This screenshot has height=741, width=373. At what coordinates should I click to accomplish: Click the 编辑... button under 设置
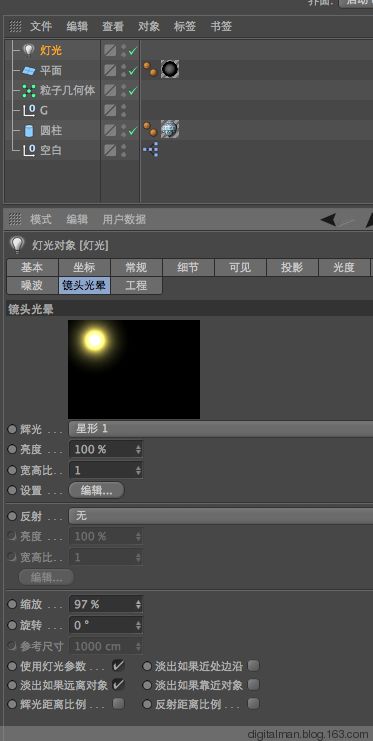coord(96,491)
